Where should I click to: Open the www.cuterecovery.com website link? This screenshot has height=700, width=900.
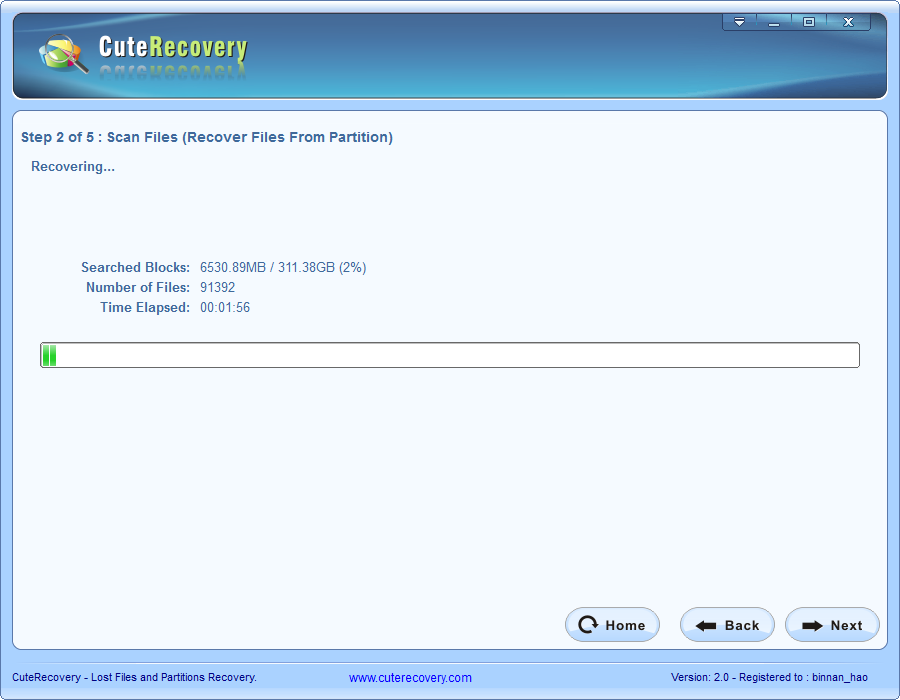pyautogui.click(x=410, y=678)
